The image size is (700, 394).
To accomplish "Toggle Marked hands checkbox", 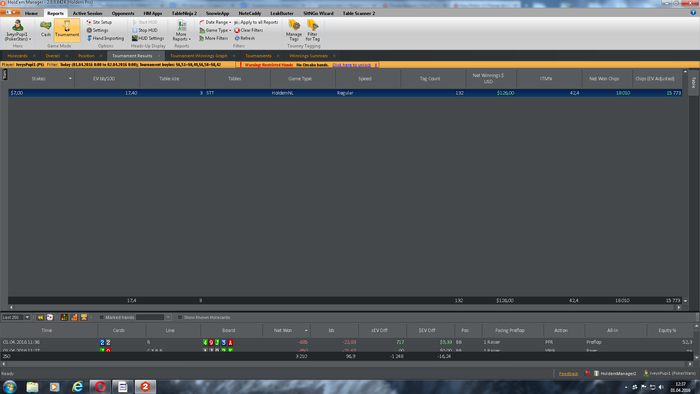I will 101,317.
